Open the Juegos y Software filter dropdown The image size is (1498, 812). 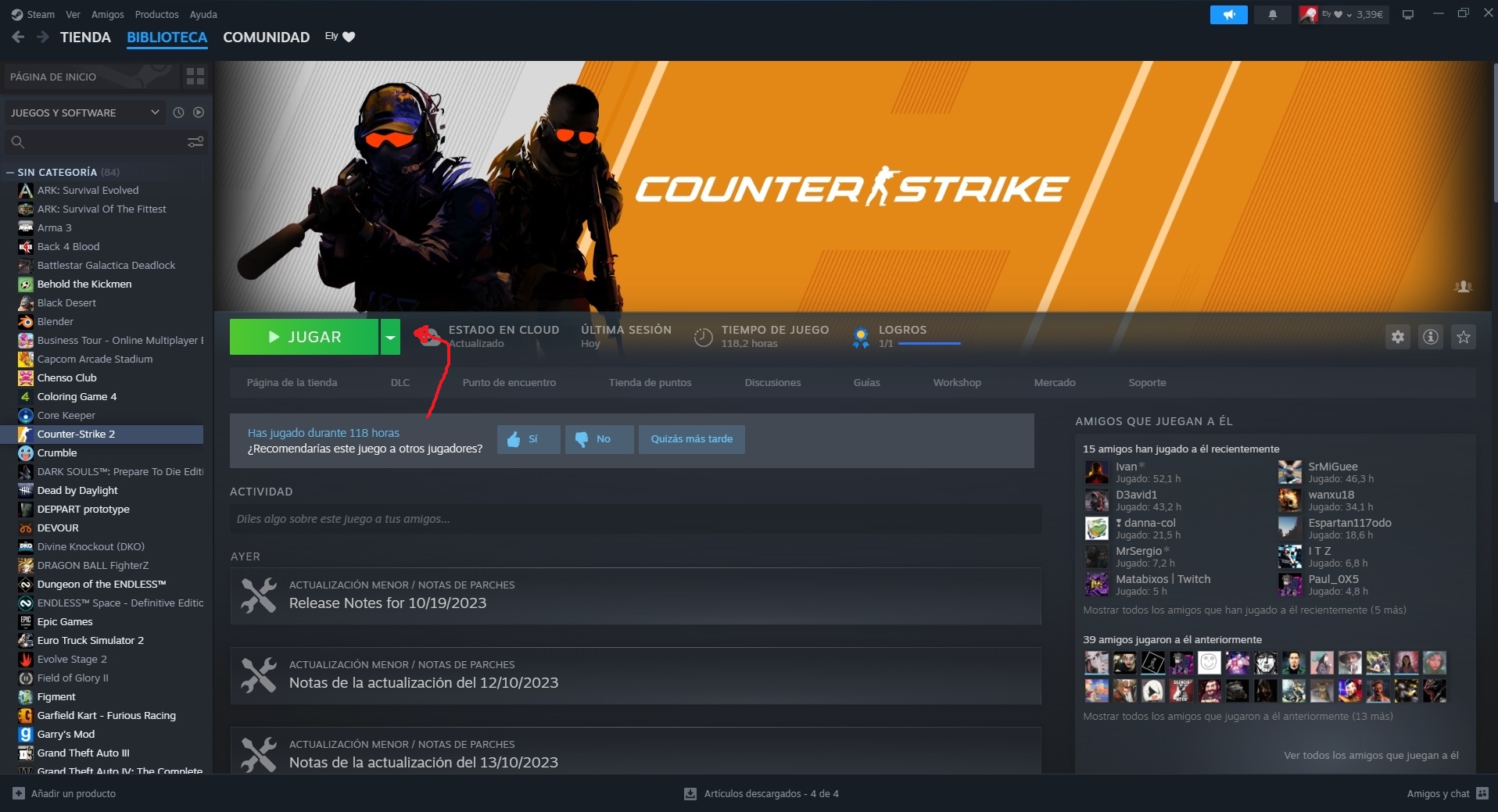(x=85, y=113)
